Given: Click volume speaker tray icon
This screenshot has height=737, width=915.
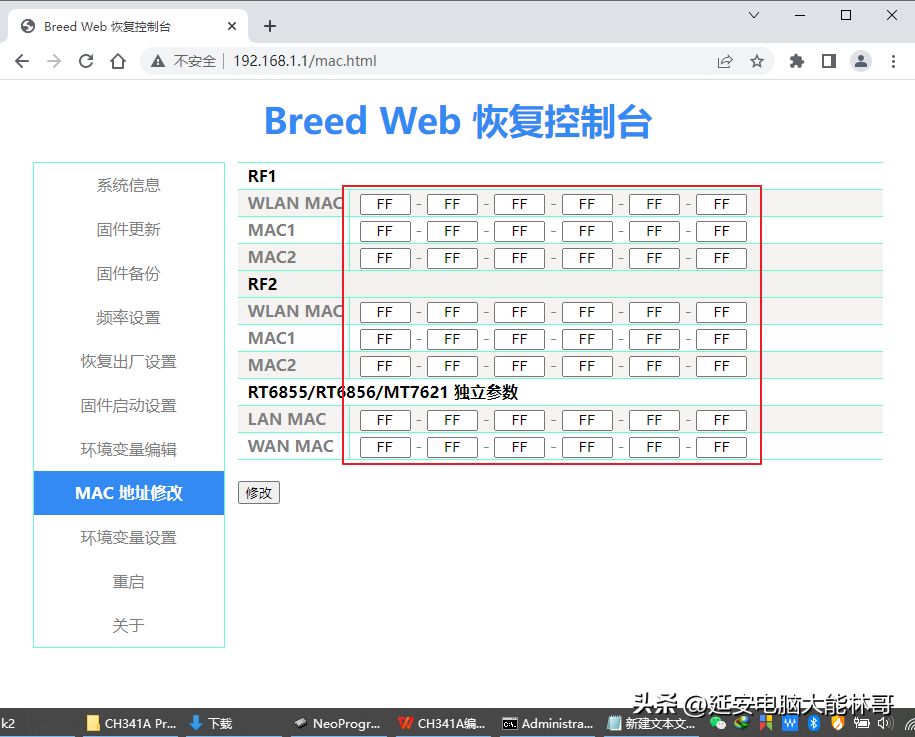Looking at the screenshot, I should click(x=885, y=724).
